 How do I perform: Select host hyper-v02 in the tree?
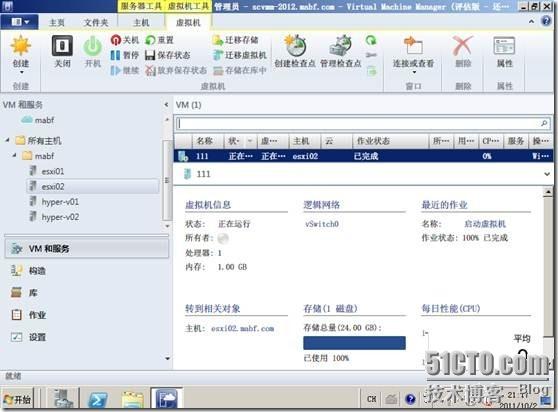(54, 217)
